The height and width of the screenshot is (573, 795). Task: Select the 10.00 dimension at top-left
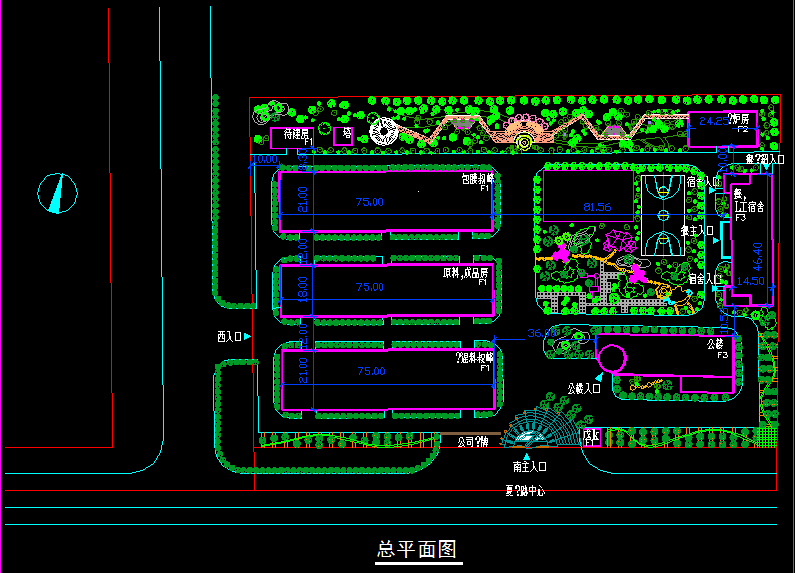point(264,159)
